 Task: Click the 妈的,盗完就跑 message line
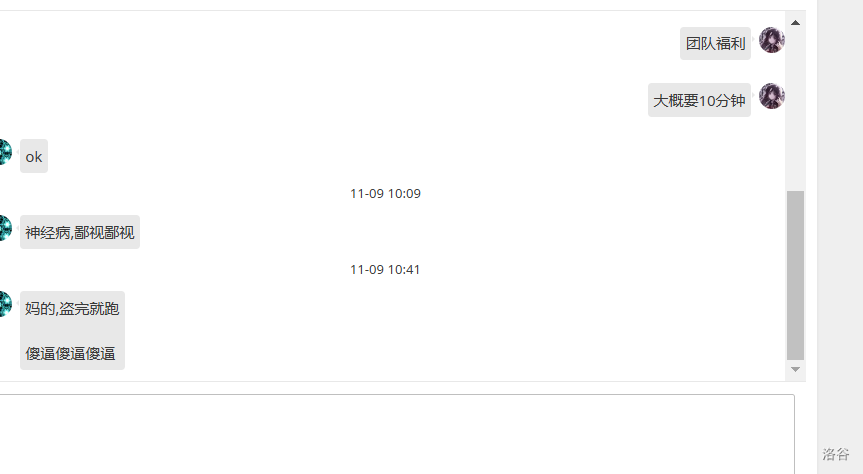(72, 308)
